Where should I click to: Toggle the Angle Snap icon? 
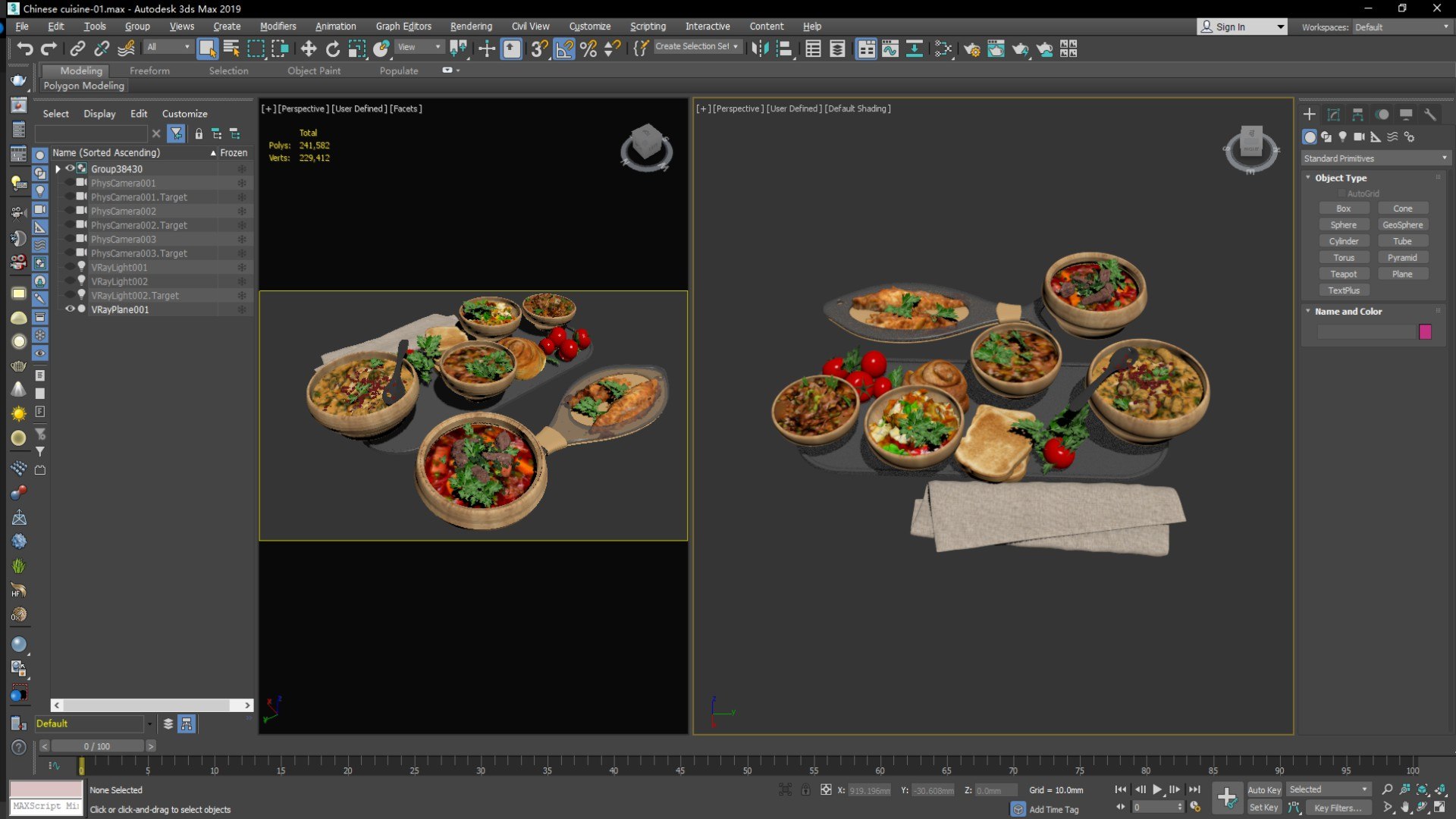pos(563,49)
